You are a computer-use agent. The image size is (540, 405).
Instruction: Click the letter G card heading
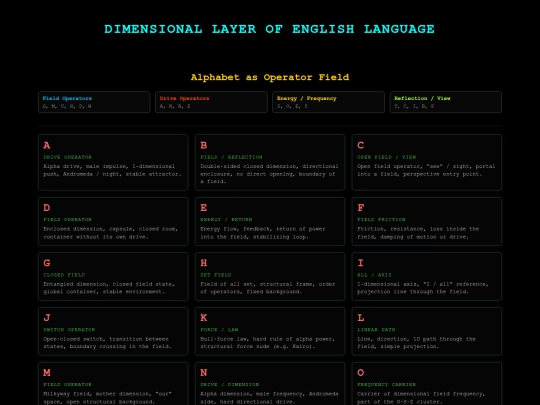click(x=47, y=263)
